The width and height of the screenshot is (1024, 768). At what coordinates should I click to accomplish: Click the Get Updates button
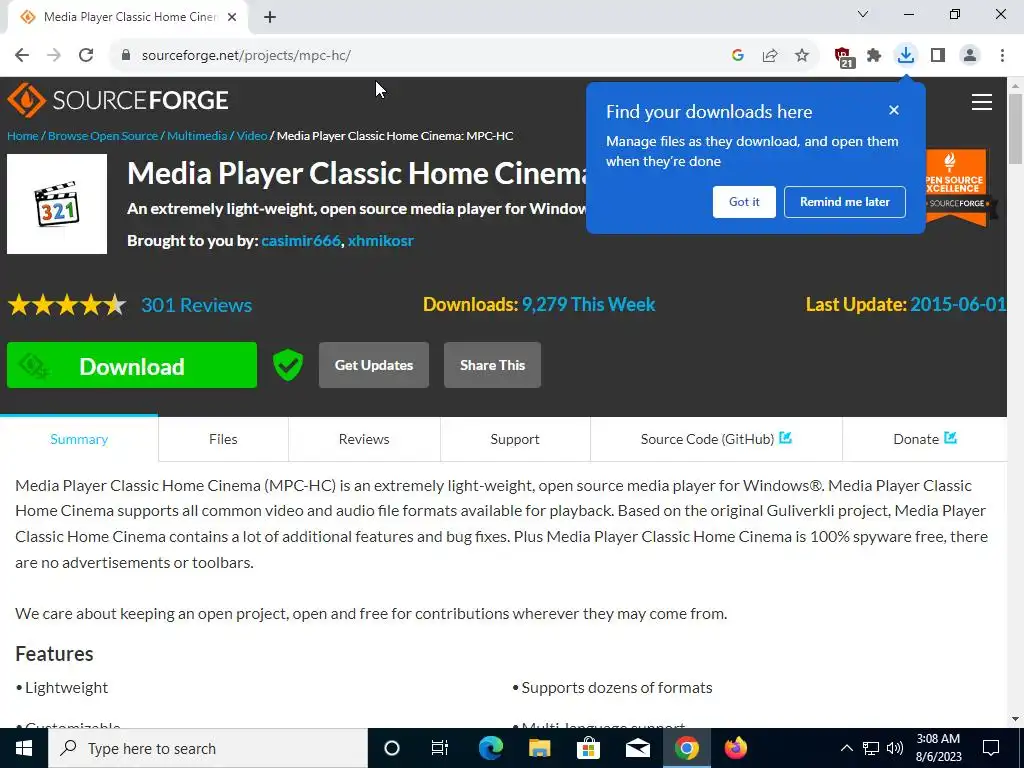(x=374, y=365)
